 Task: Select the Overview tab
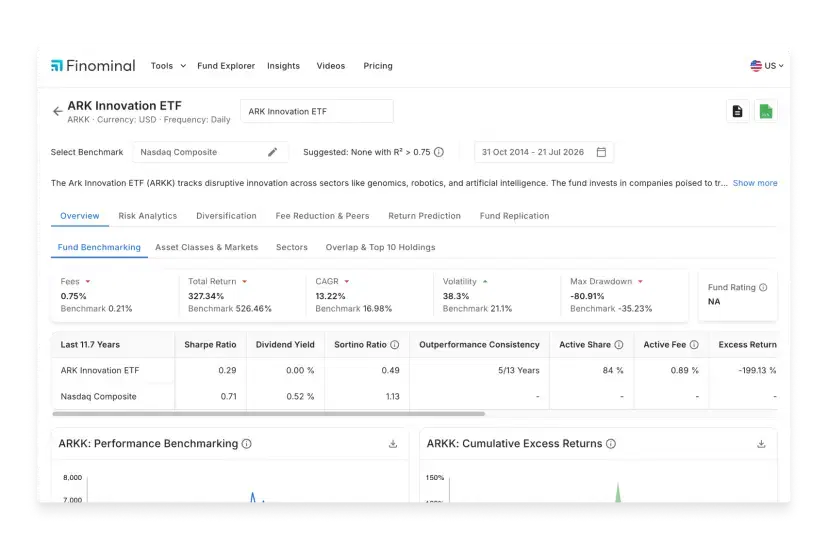coord(80,216)
